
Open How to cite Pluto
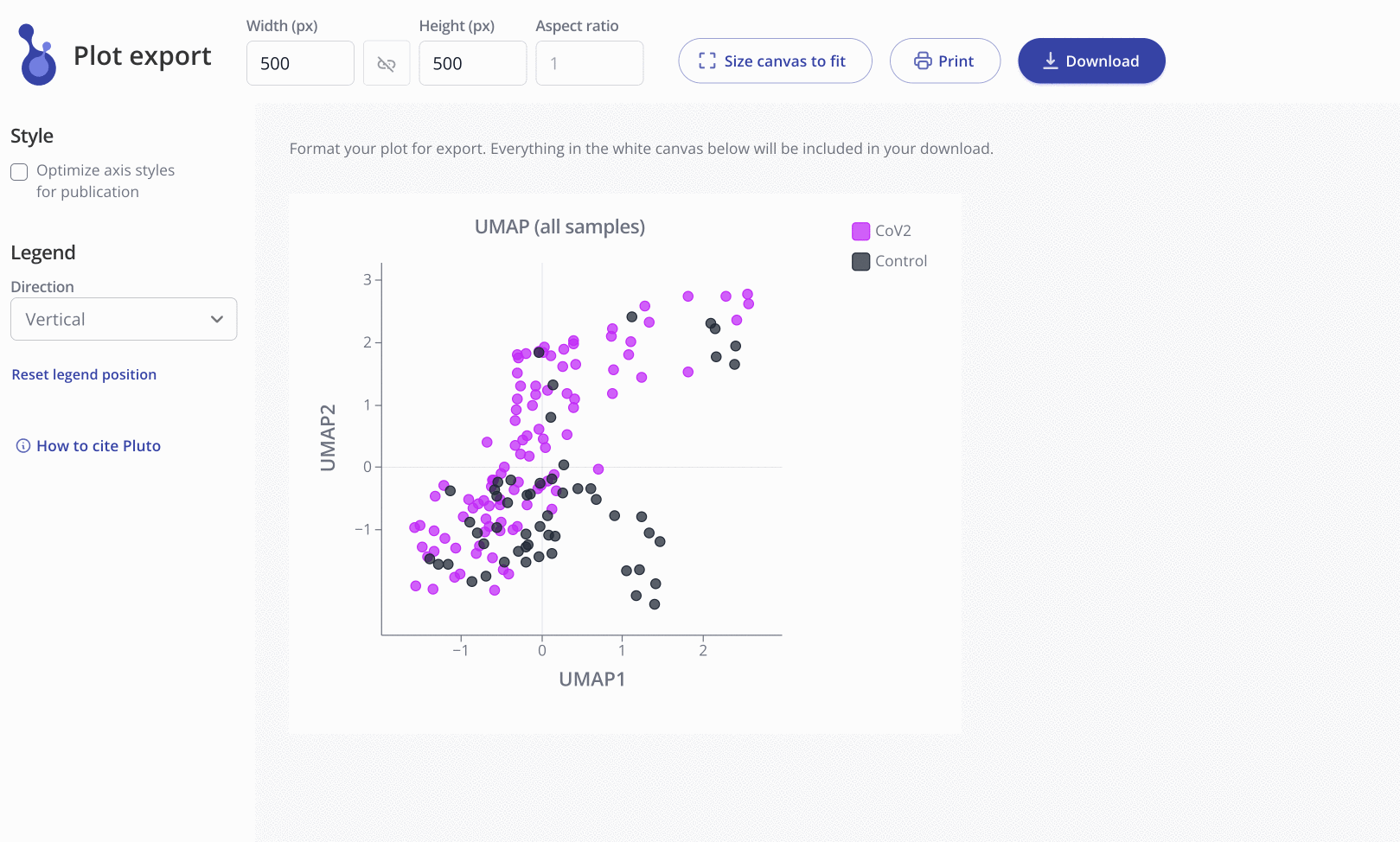pyautogui.click(x=99, y=446)
